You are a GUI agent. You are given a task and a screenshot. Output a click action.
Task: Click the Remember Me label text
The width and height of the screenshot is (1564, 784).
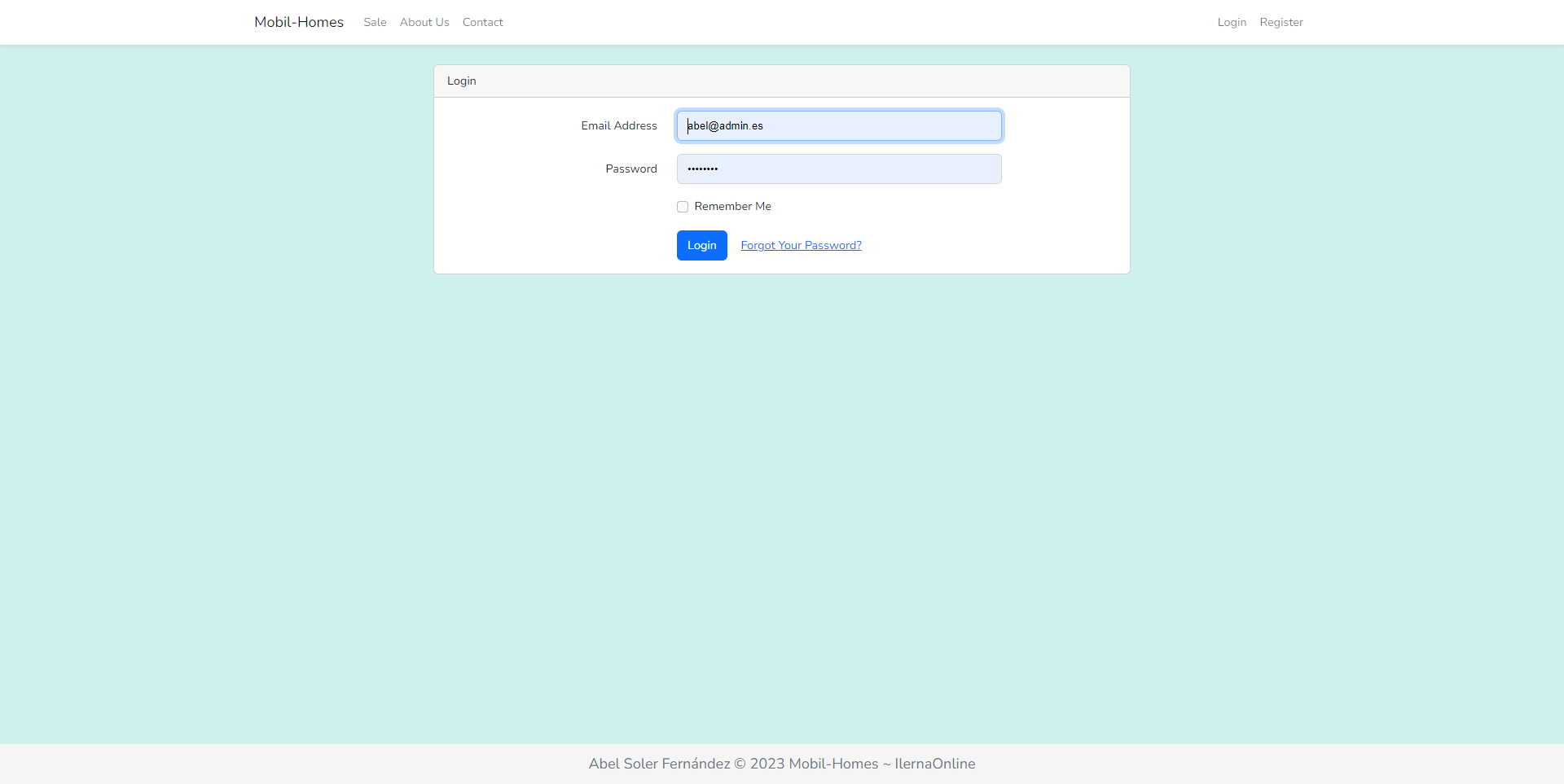tap(732, 206)
